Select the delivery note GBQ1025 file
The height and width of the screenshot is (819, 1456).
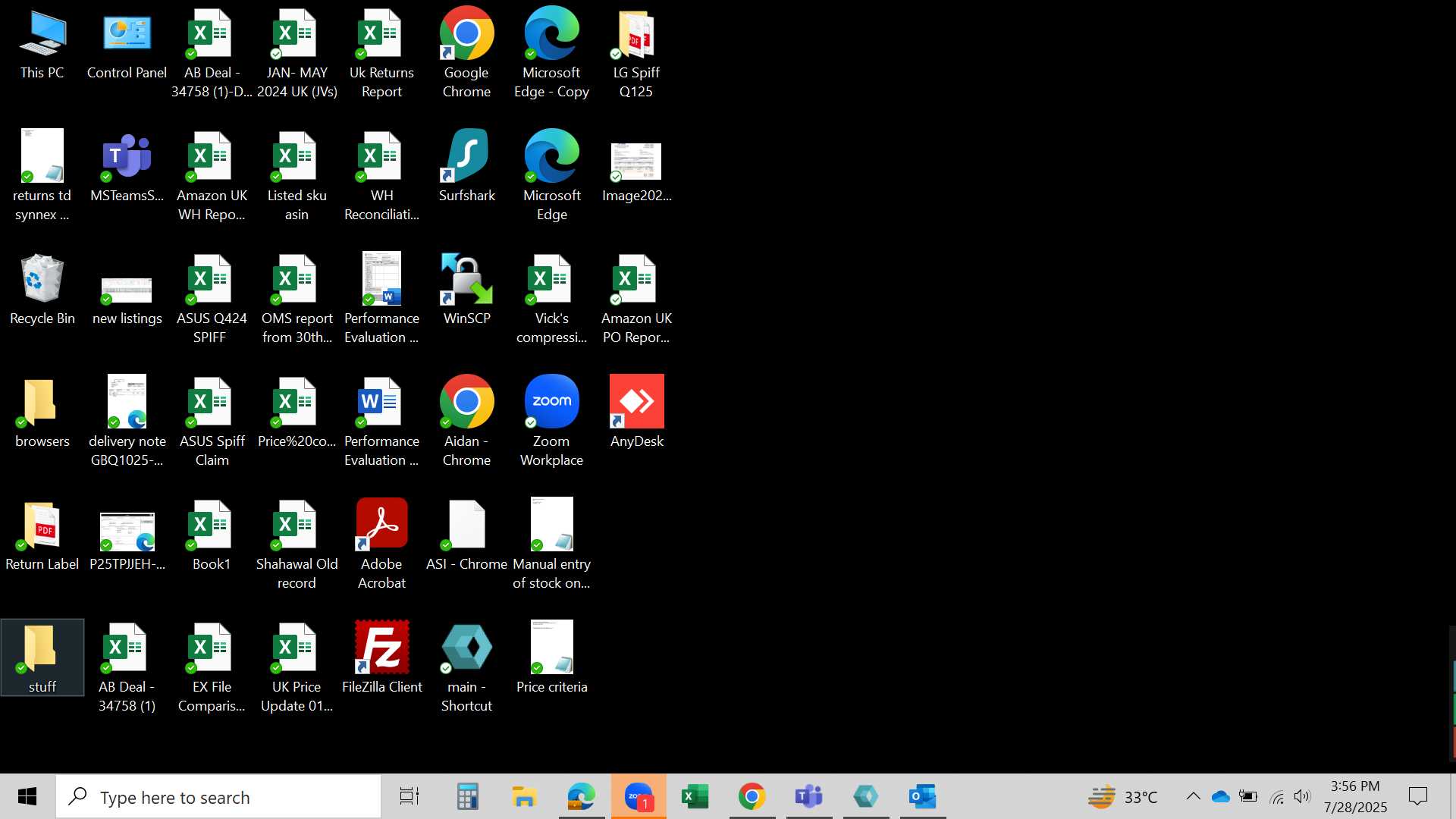click(127, 422)
